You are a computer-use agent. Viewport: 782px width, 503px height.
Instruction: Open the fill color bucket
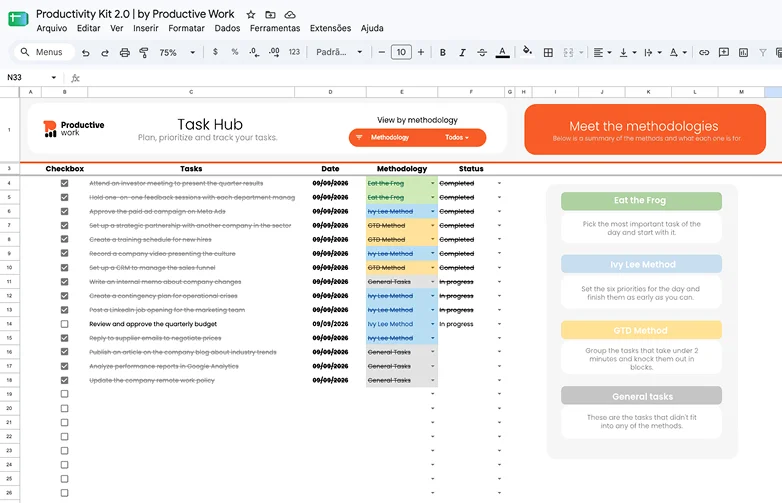(527, 51)
